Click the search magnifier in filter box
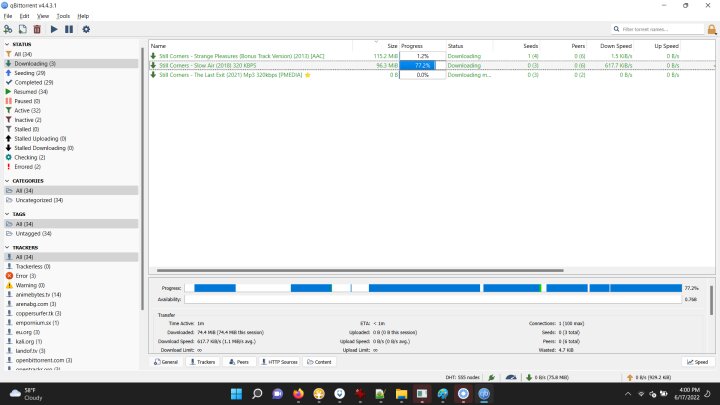Screen dimensions: 720x405 [616, 29]
